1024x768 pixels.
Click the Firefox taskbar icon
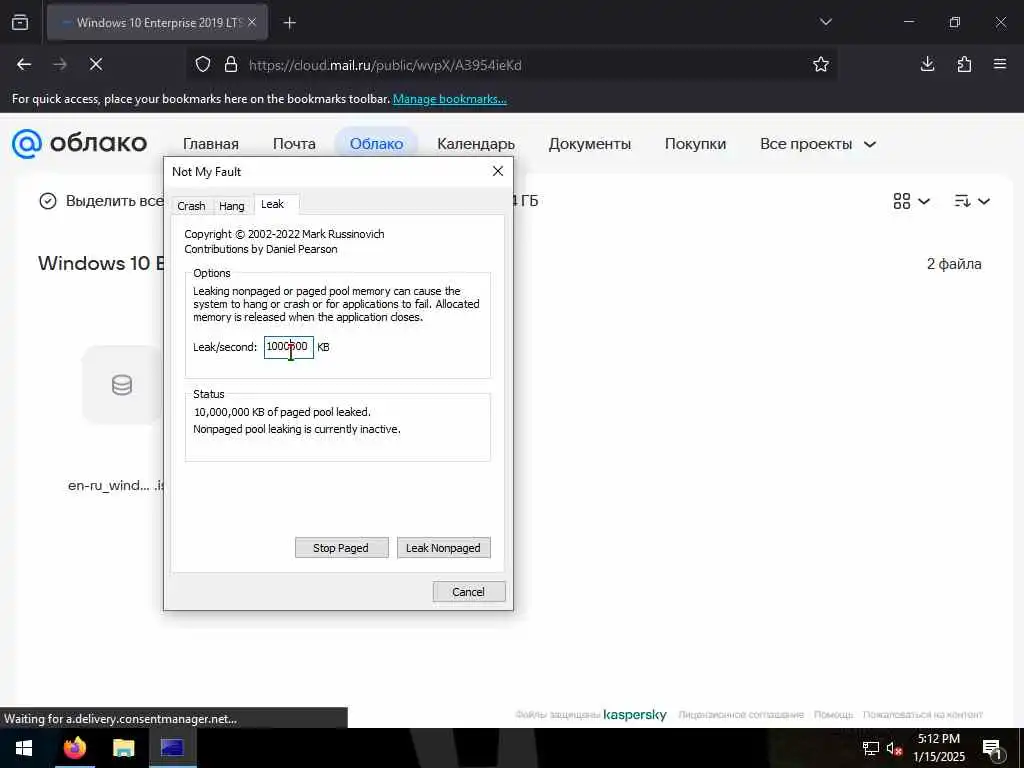point(74,748)
